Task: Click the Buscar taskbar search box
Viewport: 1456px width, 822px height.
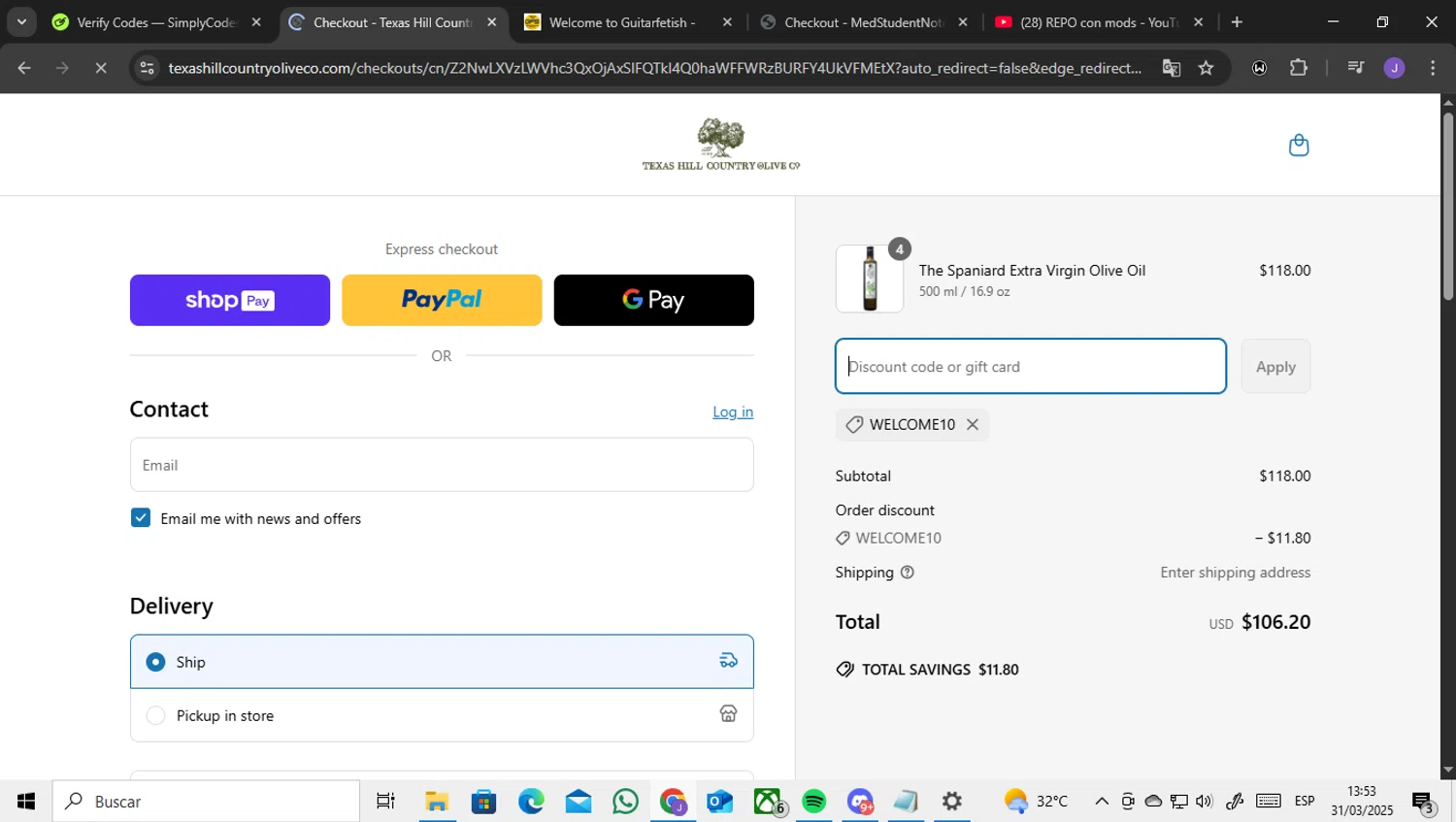Action: [207, 802]
